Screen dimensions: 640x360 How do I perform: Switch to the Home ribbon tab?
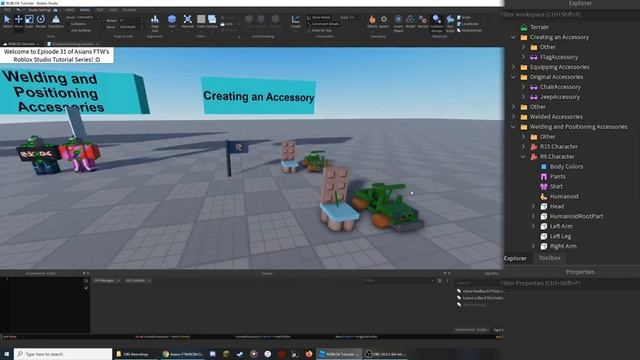coord(70,10)
